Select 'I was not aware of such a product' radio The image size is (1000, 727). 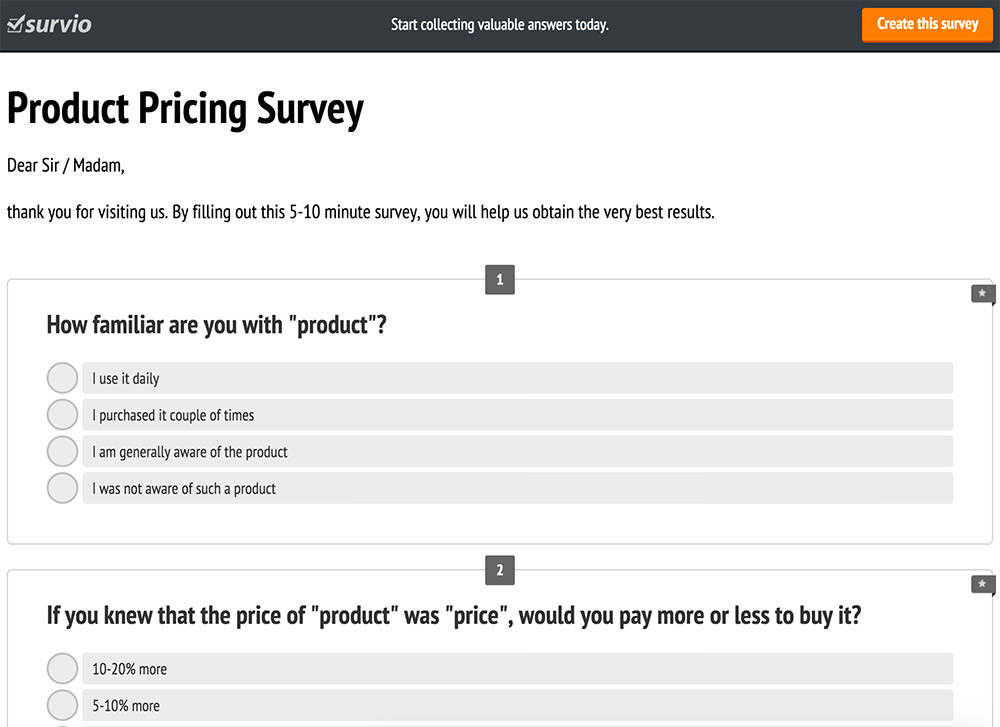pos(62,488)
